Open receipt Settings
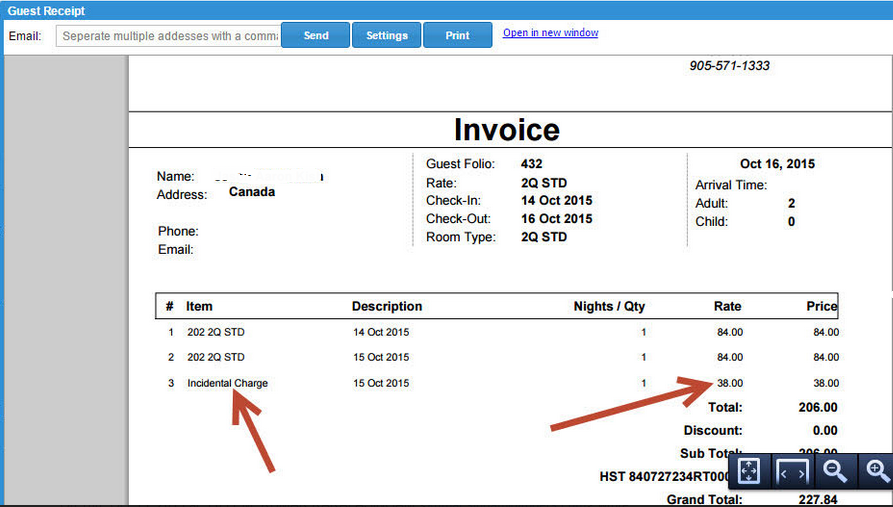The width and height of the screenshot is (893, 507). coord(386,35)
